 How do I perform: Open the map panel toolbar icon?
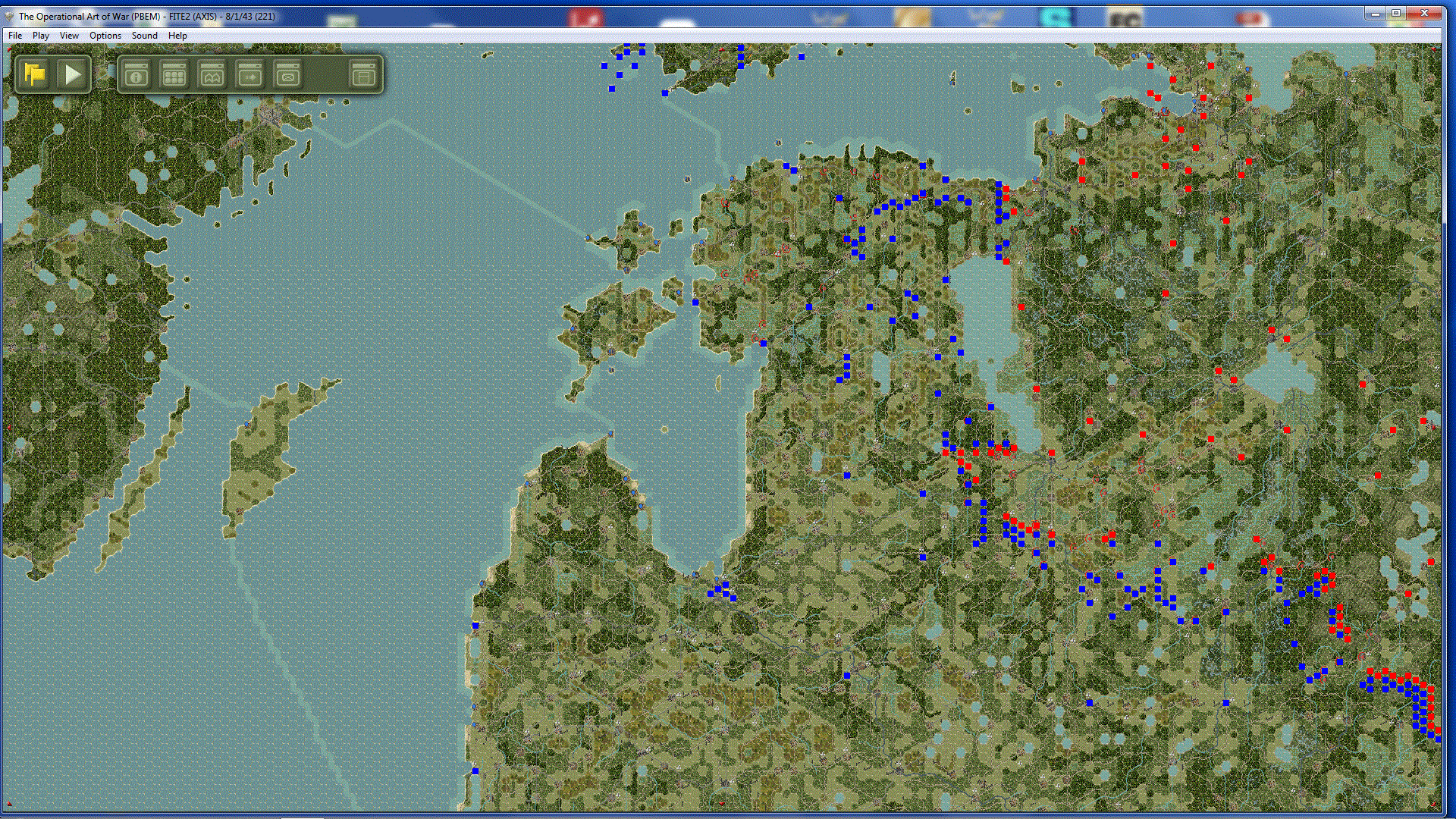[212, 74]
